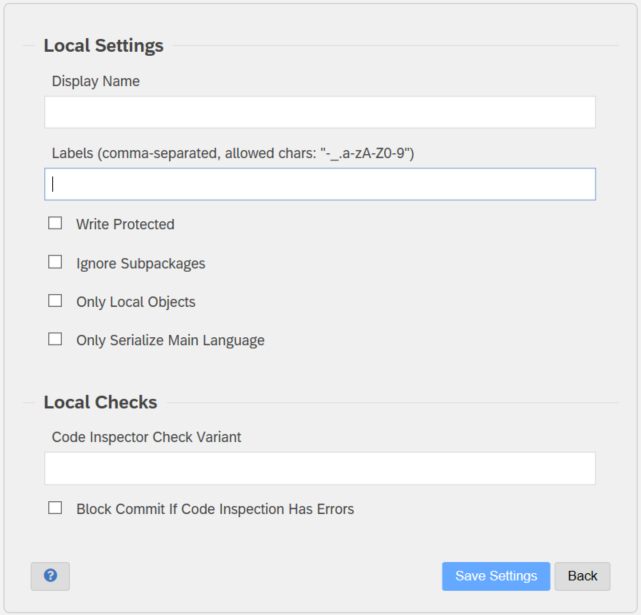The width and height of the screenshot is (641, 615).
Task: Click the Local Checks section heading
Action: click(100, 402)
